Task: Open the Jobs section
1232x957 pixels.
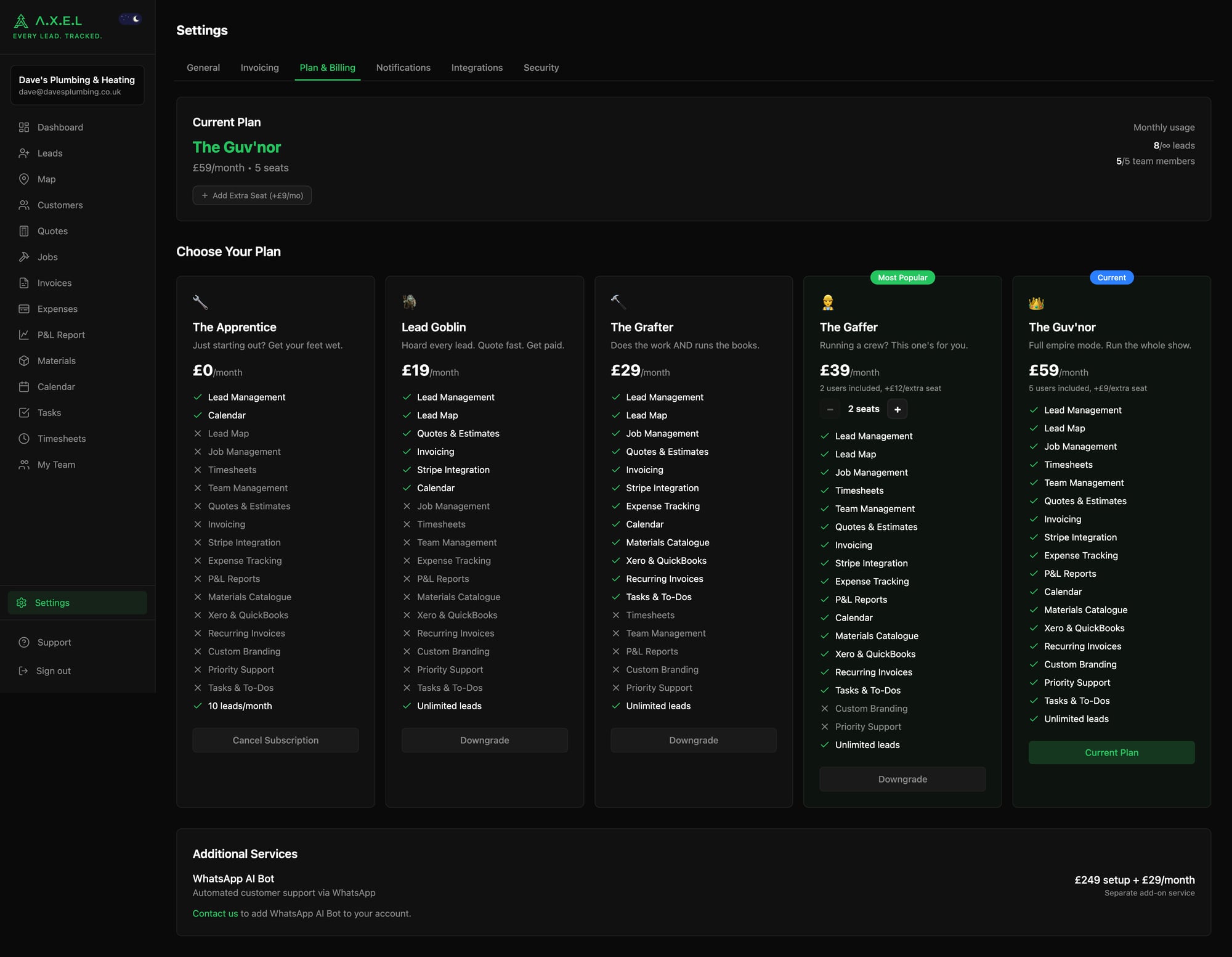Action: (47, 257)
